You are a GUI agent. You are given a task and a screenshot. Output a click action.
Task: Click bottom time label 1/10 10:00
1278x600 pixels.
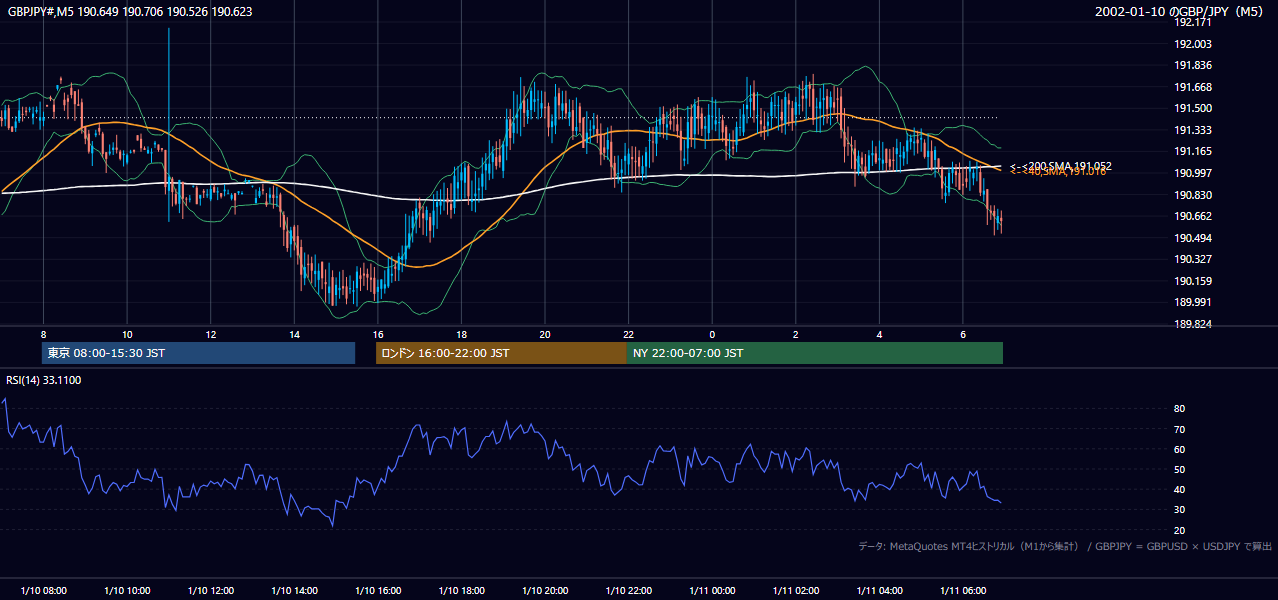pos(127,591)
